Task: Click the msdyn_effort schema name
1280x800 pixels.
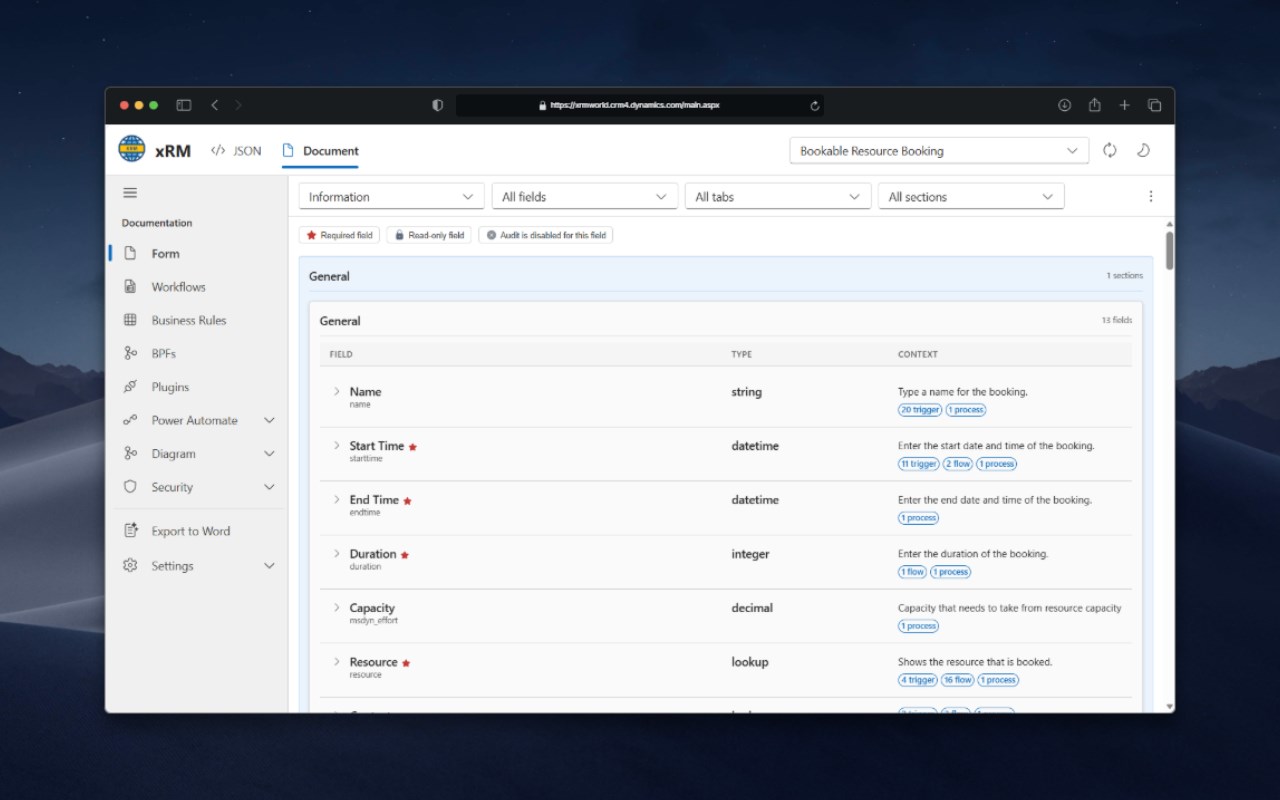Action: point(374,621)
